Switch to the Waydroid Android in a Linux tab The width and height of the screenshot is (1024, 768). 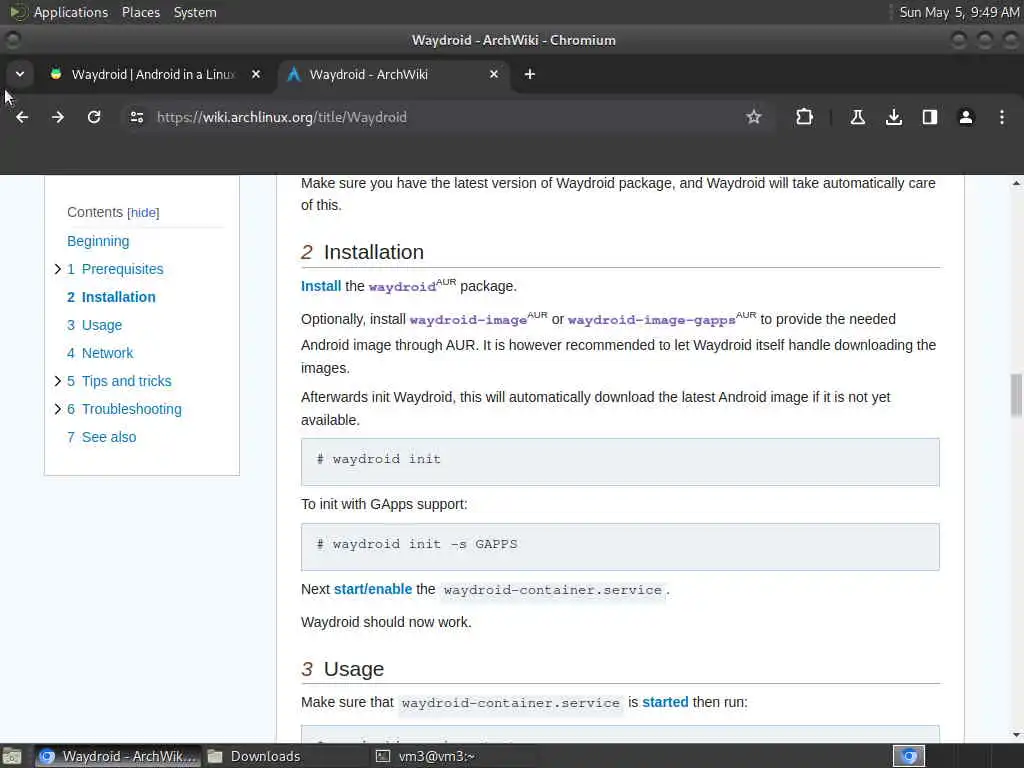pyautogui.click(x=153, y=74)
